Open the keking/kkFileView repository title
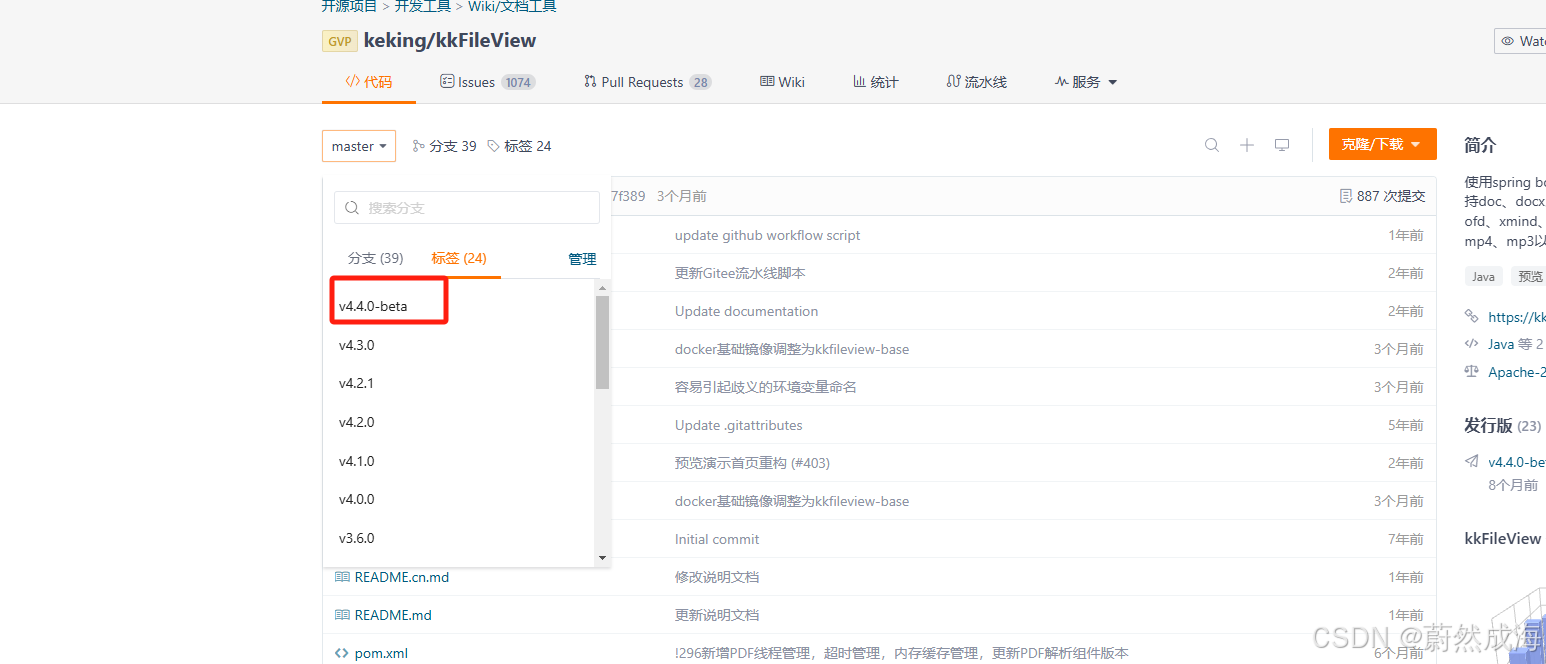Screen dimensions: 1546x664 pos(450,41)
